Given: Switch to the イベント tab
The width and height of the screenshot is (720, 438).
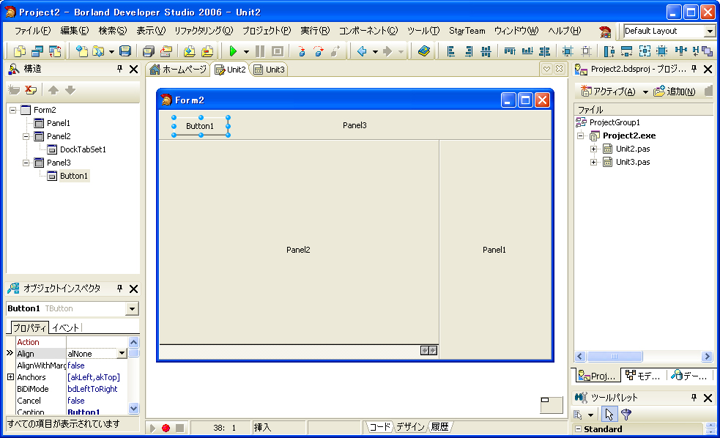Looking at the screenshot, I should pyautogui.click(x=66, y=327).
